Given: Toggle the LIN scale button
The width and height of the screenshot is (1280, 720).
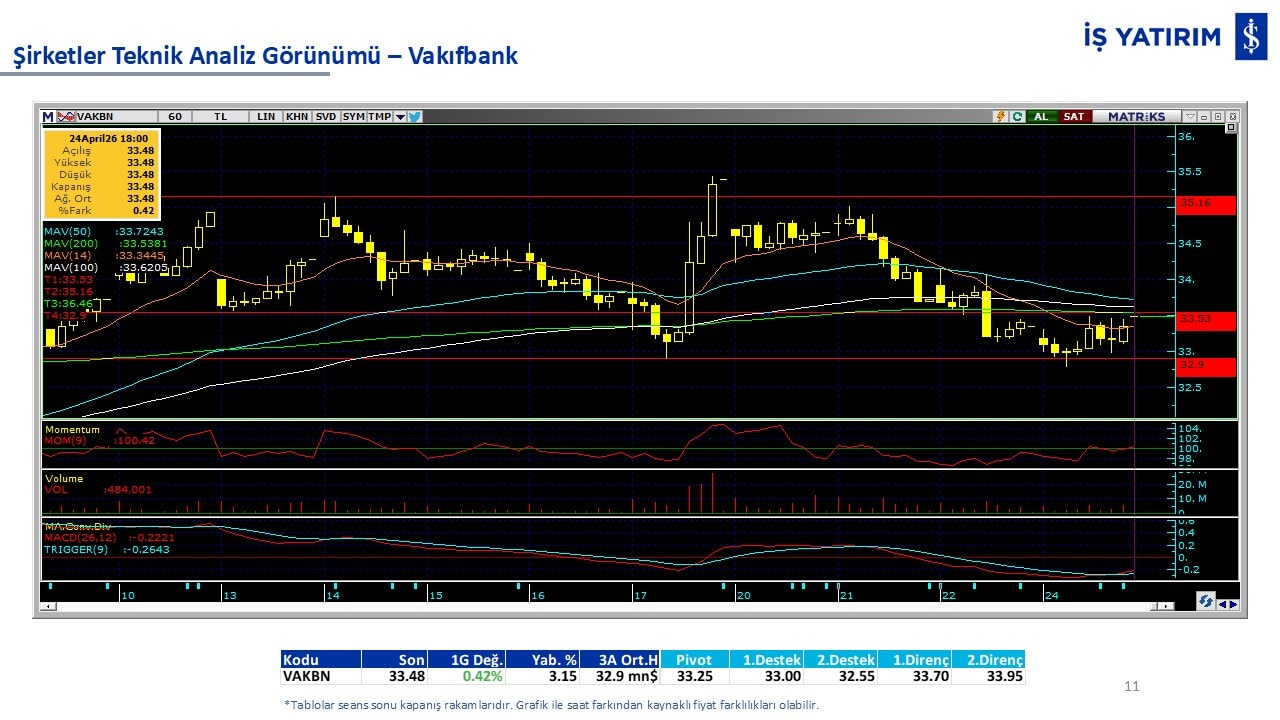Looking at the screenshot, I should (x=266, y=117).
